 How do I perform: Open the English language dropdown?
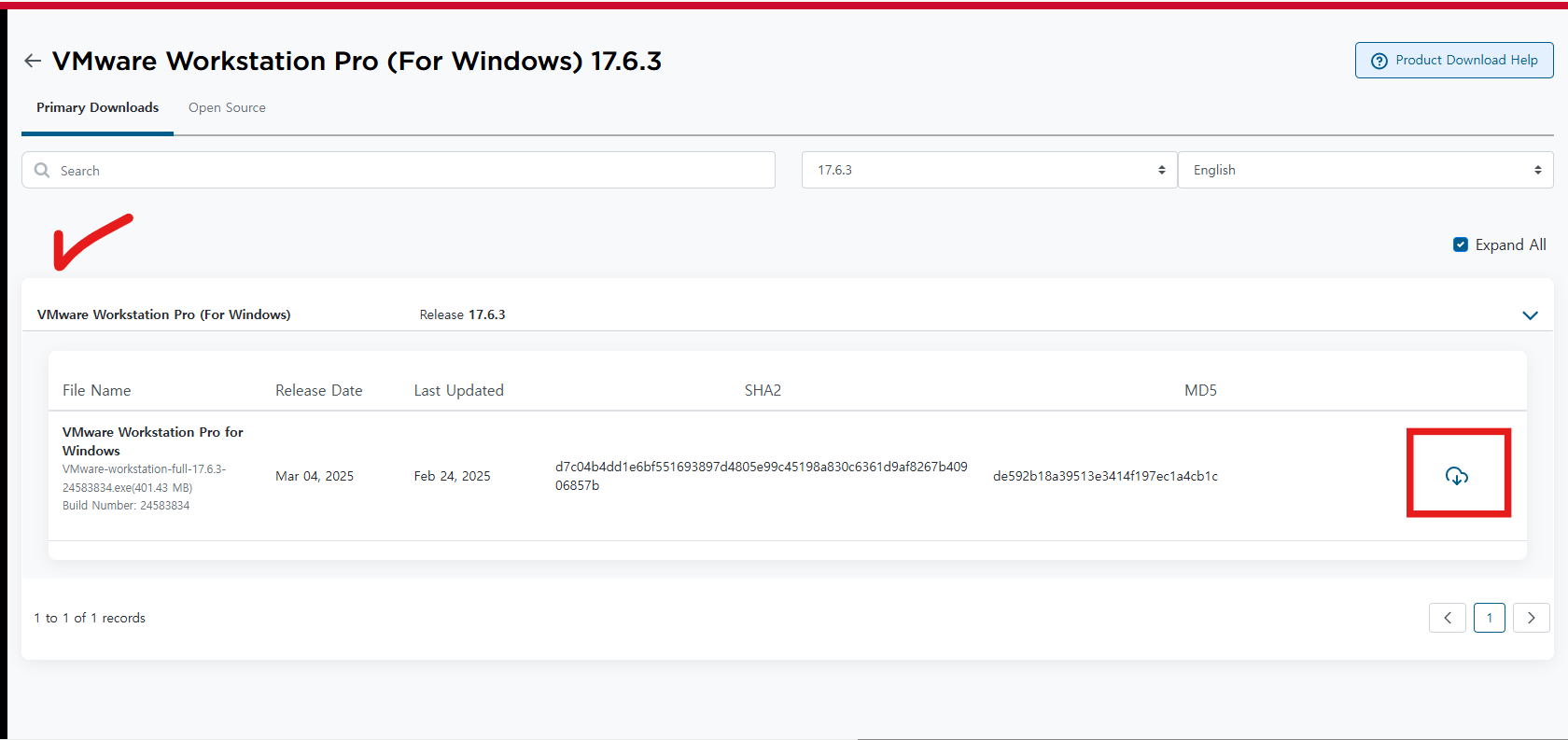coord(1365,170)
